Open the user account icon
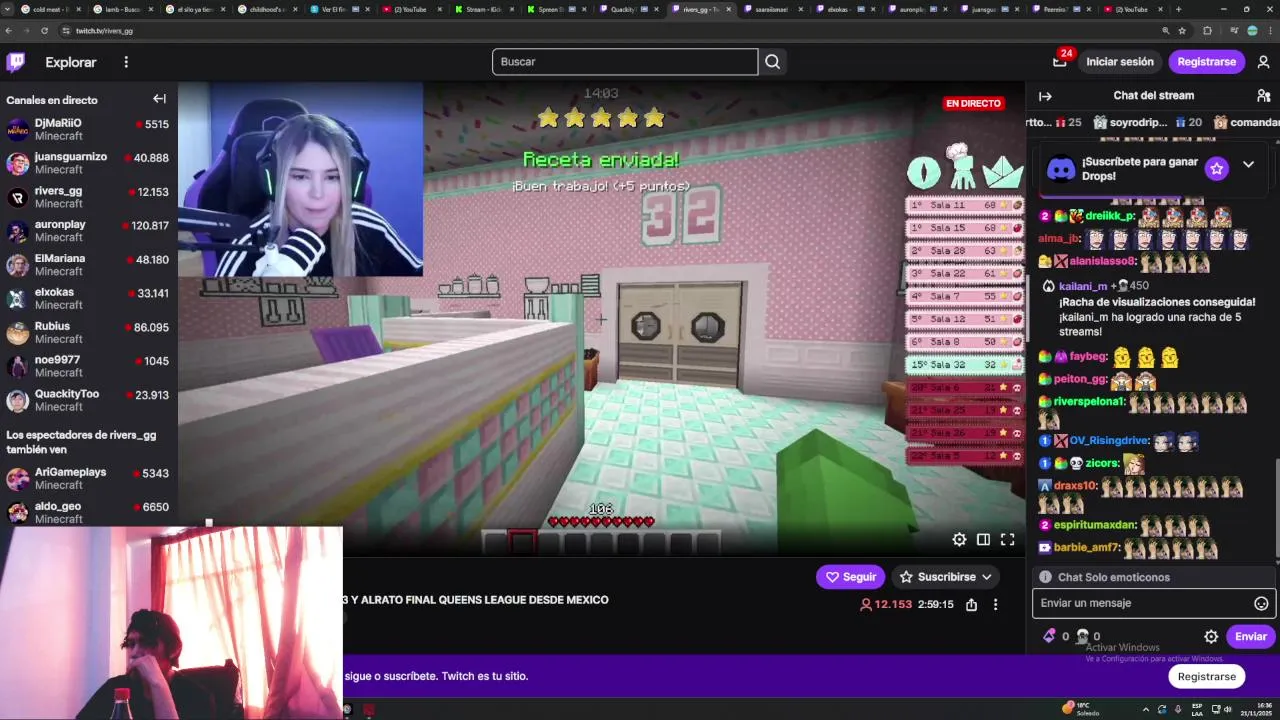The image size is (1280, 720). click(1263, 62)
